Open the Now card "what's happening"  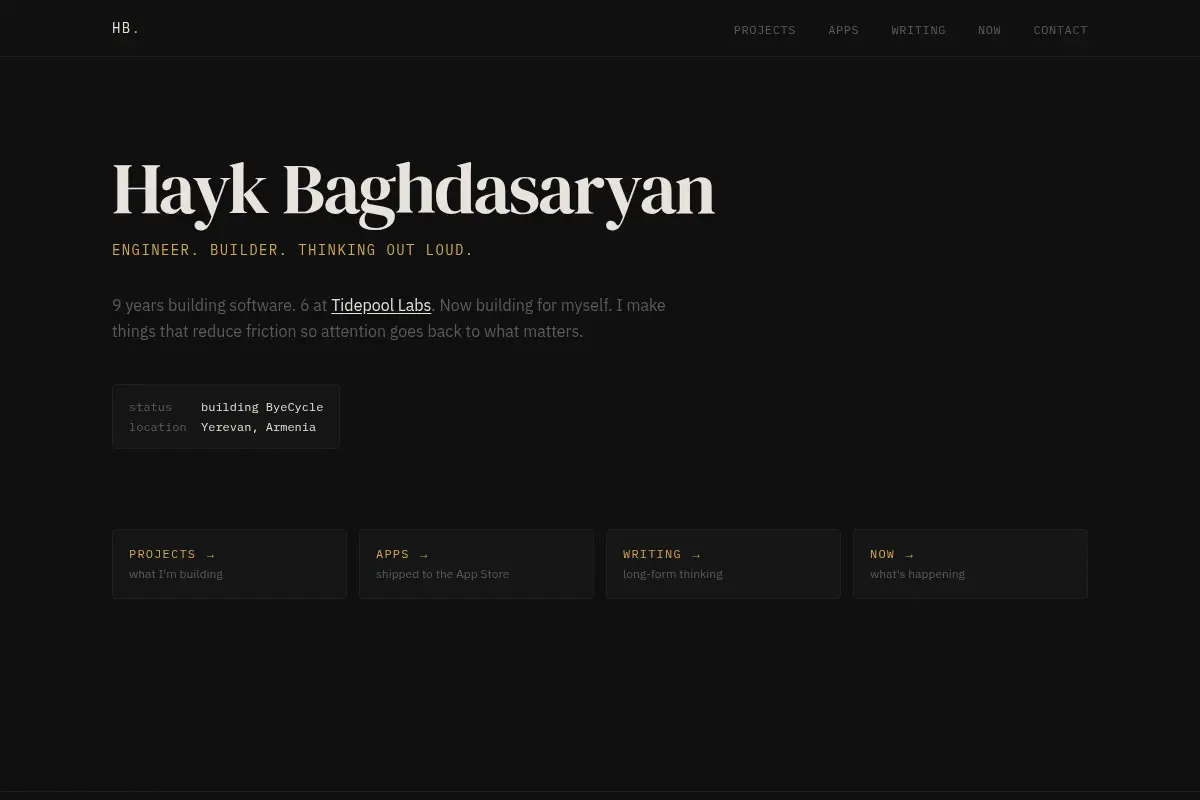tap(970, 564)
